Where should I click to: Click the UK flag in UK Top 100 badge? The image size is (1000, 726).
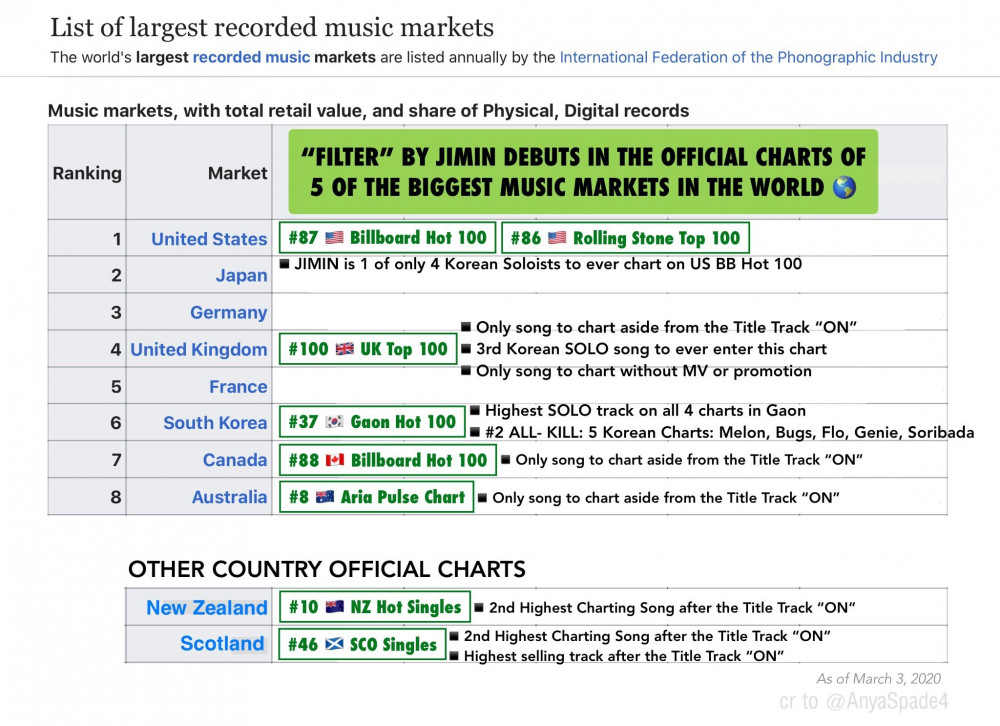[344, 349]
